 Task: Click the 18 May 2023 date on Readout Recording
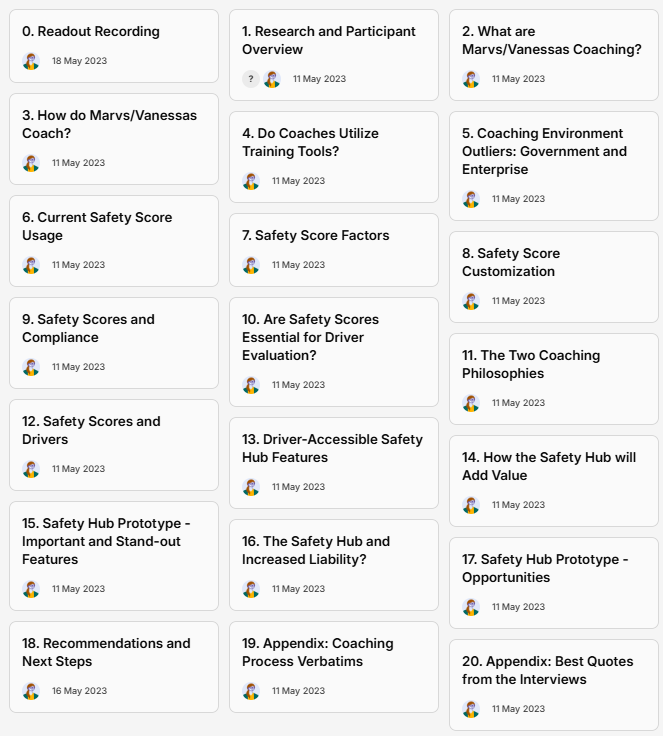click(x=79, y=61)
